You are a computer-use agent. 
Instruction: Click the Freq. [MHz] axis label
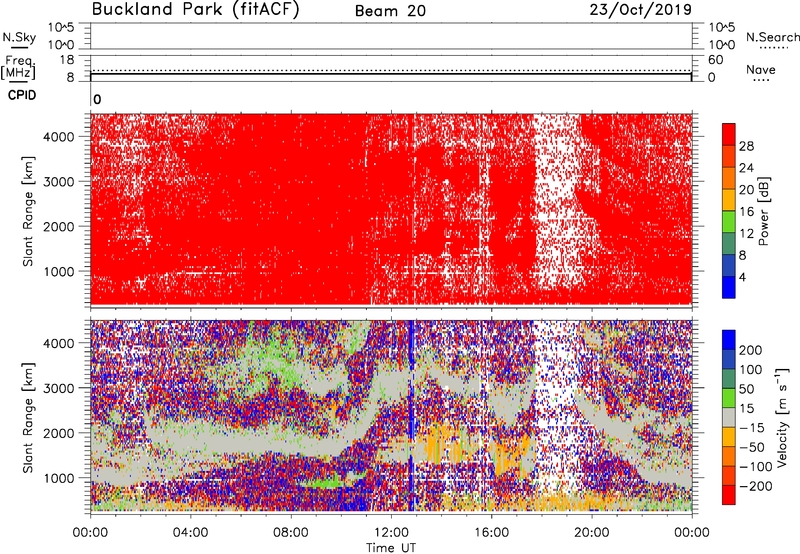point(18,67)
